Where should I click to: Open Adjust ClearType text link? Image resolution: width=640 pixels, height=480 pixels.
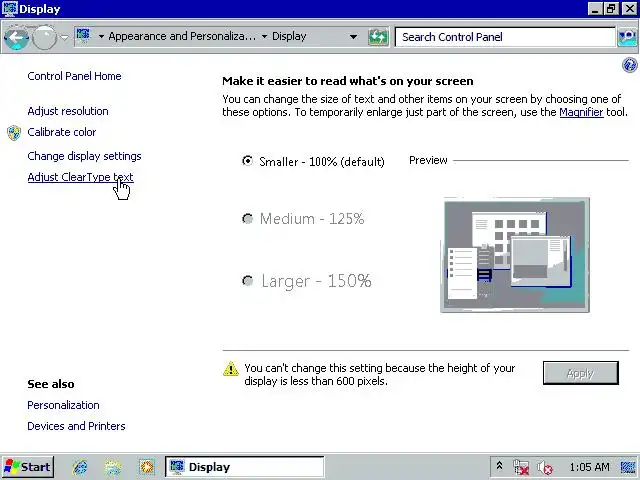click(x=80, y=177)
